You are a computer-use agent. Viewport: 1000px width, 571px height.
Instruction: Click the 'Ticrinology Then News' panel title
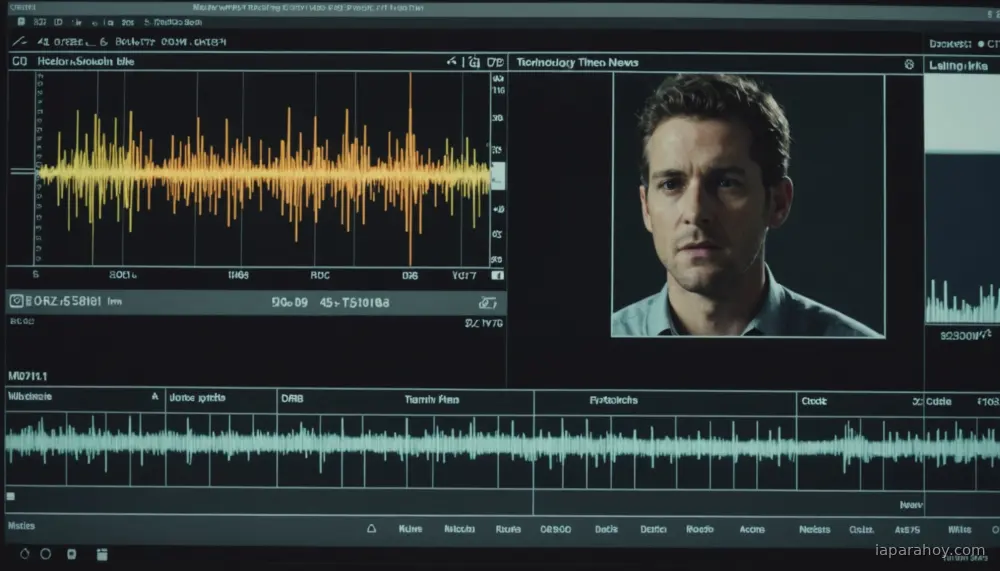(x=577, y=63)
